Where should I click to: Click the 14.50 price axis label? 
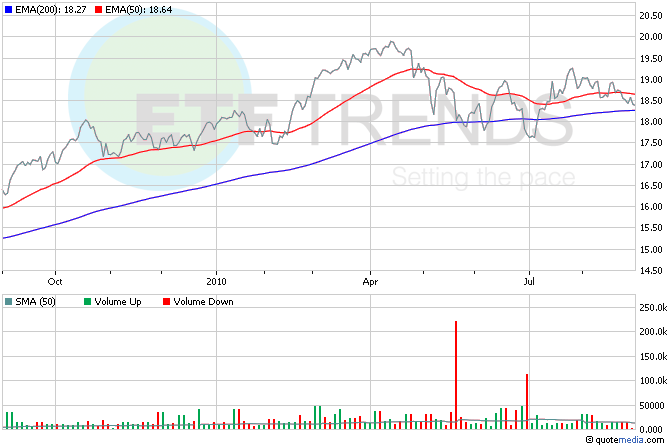(x=651, y=271)
